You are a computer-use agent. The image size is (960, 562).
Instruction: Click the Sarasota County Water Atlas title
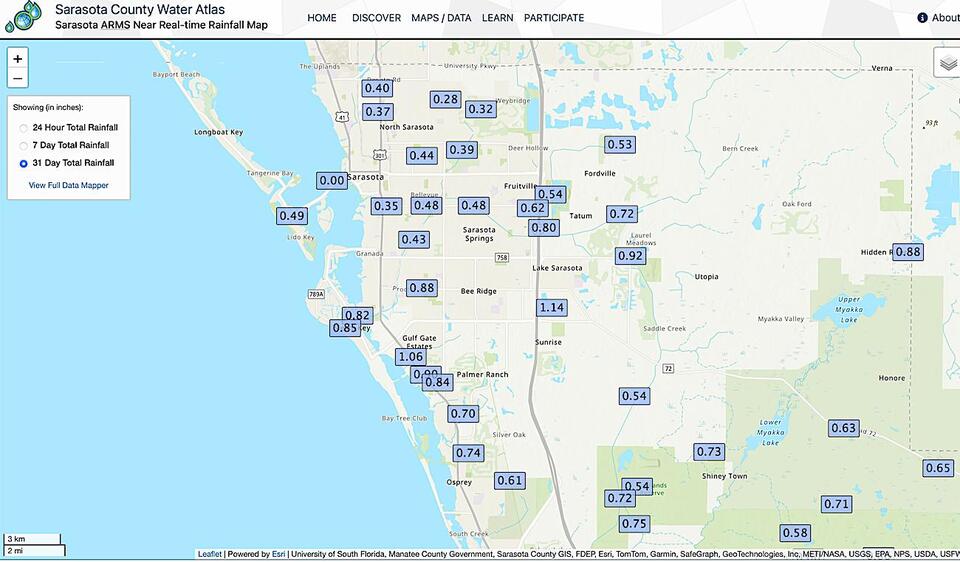pyautogui.click(x=140, y=9)
